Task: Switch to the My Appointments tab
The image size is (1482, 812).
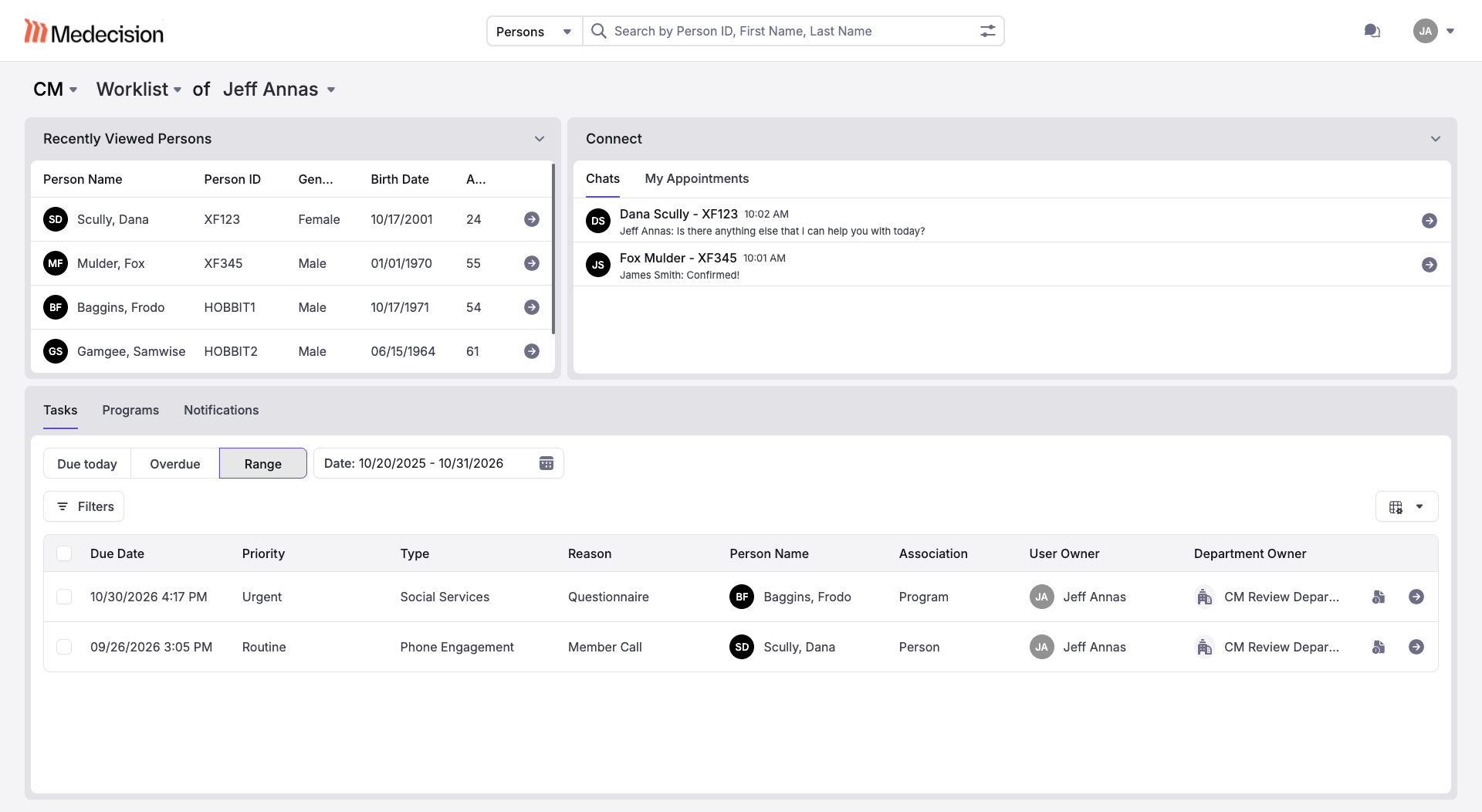Action: tap(696, 178)
